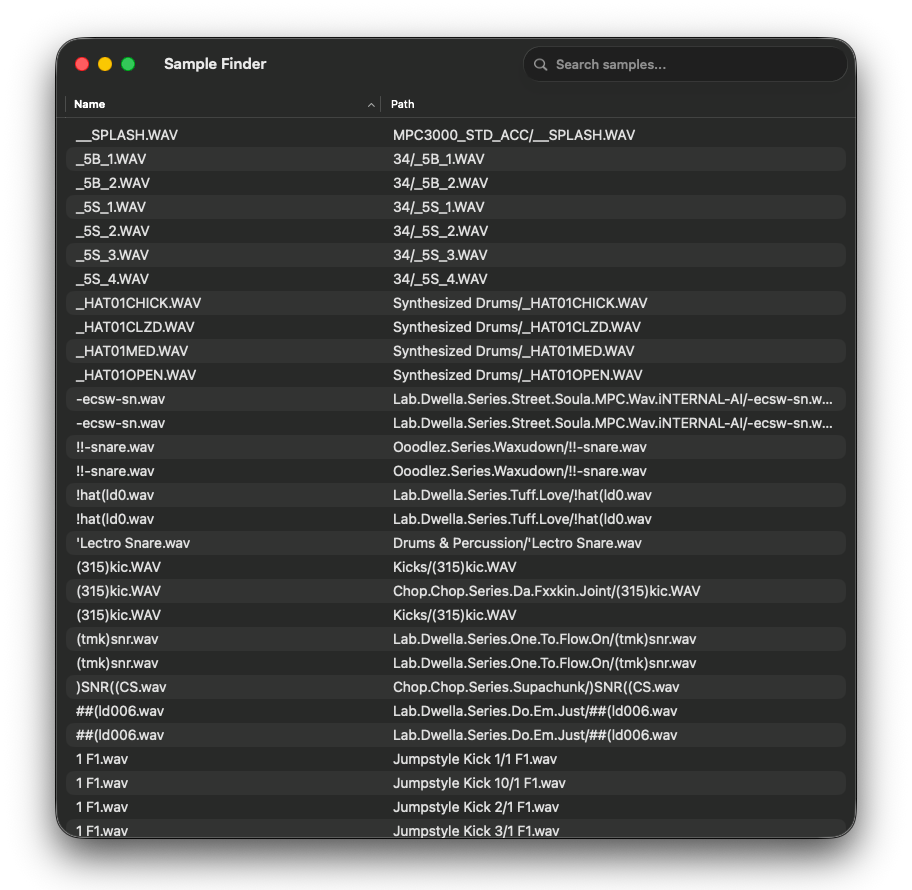This screenshot has height=890, width=912.
Task: Select 1 F1.wav from Jumpstyle Kick 2
Action: click(456, 807)
